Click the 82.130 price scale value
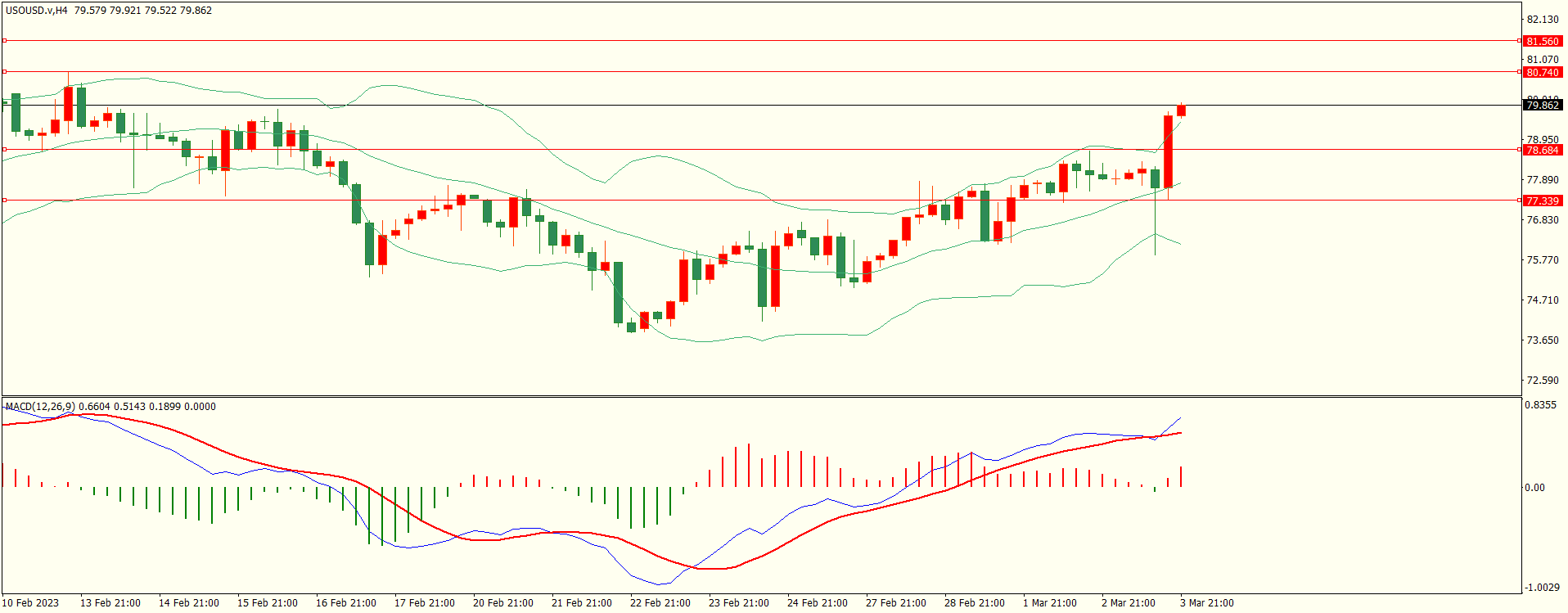Screen dimensions: 1568x613 1542,20
